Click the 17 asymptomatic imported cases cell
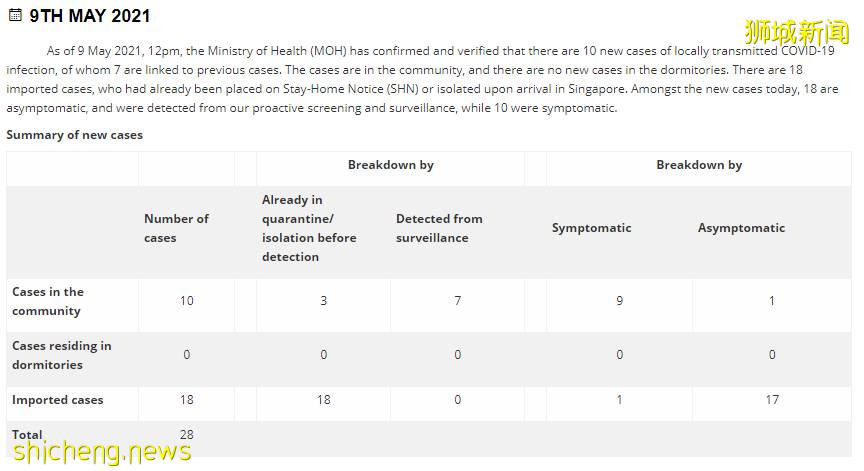Viewport: 864px width, 471px height. coord(771,400)
